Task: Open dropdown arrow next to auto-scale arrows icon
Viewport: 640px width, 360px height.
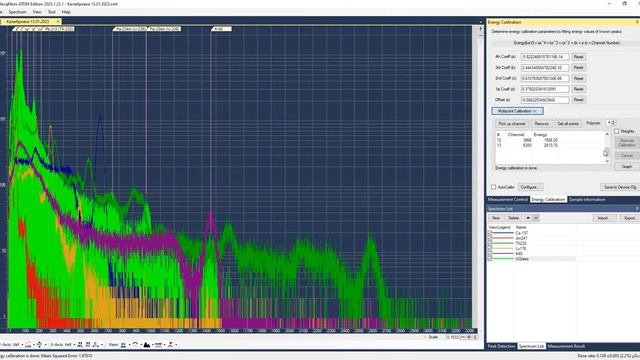Action: click(x=46, y=345)
